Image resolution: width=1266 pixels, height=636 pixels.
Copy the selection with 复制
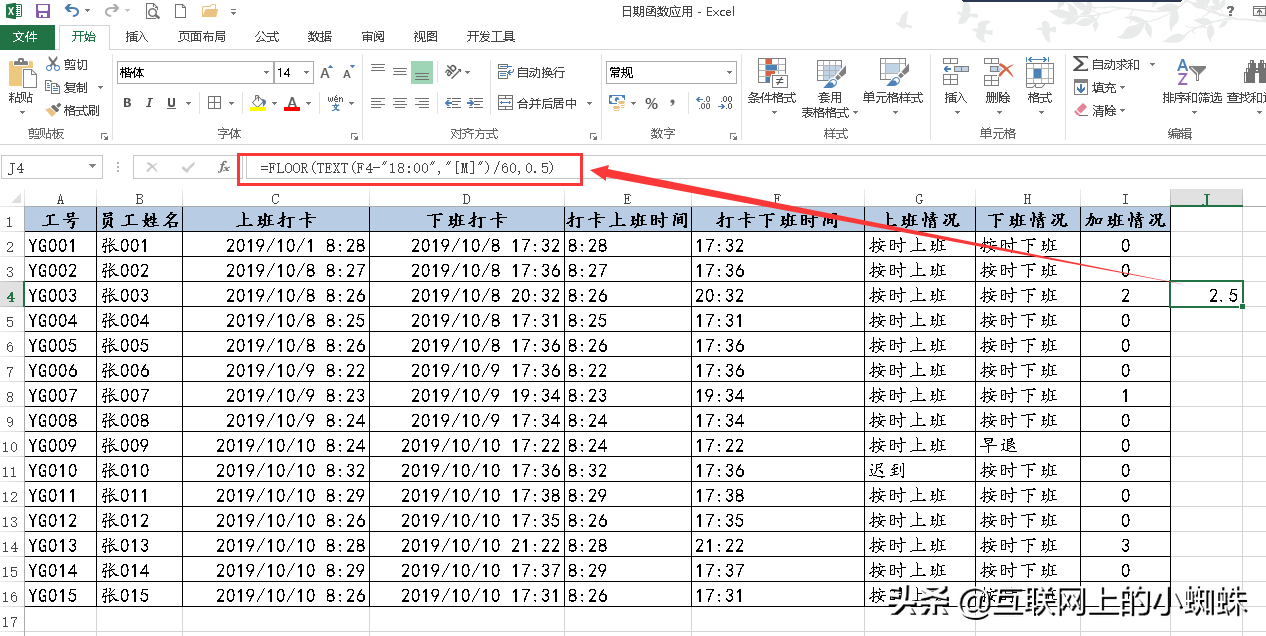(x=68, y=87)
